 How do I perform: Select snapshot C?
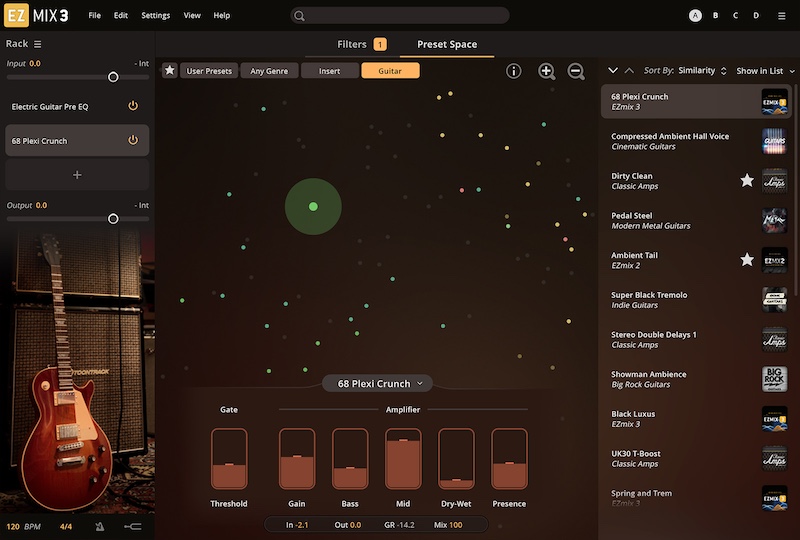[x=735, y=16]
